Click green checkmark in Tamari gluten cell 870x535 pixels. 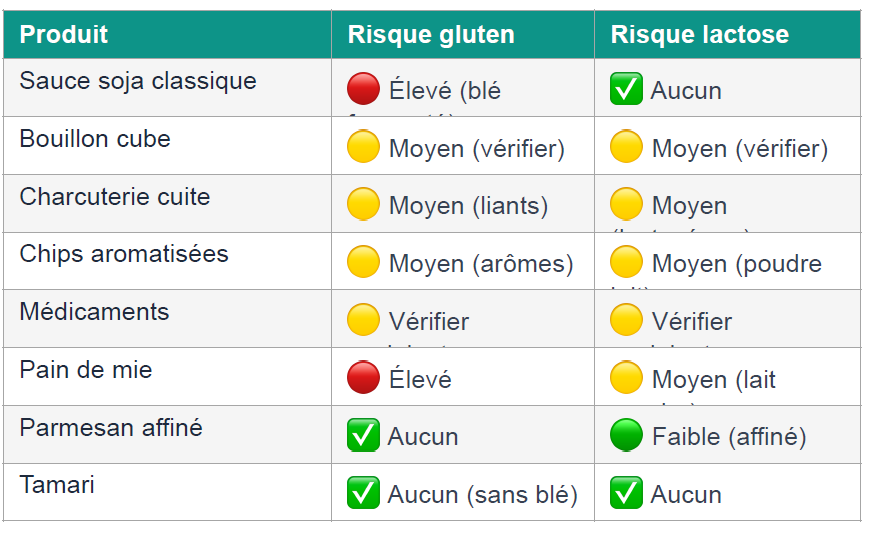[x=363, y=494]
